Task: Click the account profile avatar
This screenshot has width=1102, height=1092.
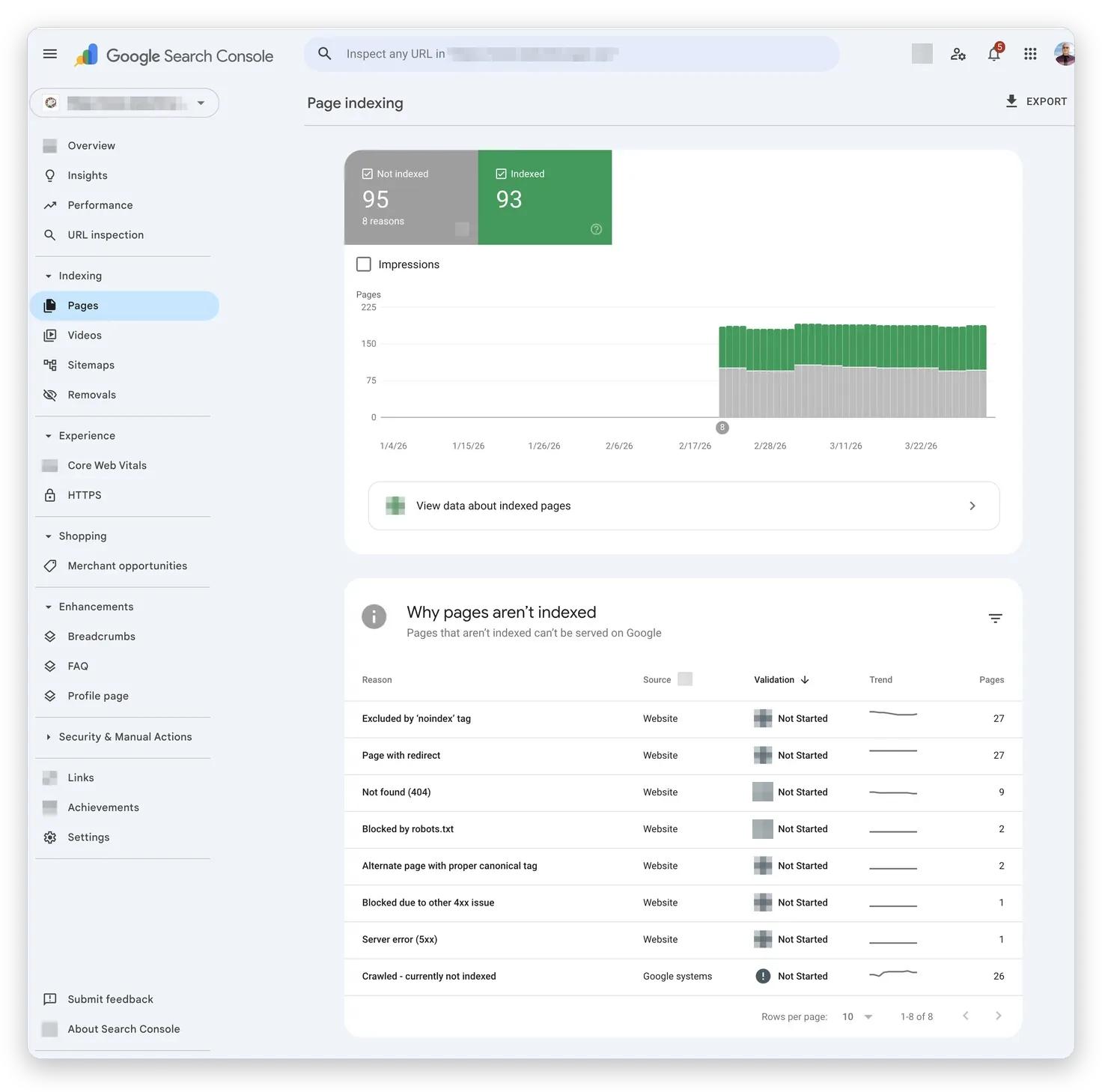Action: pos(1064,54)
